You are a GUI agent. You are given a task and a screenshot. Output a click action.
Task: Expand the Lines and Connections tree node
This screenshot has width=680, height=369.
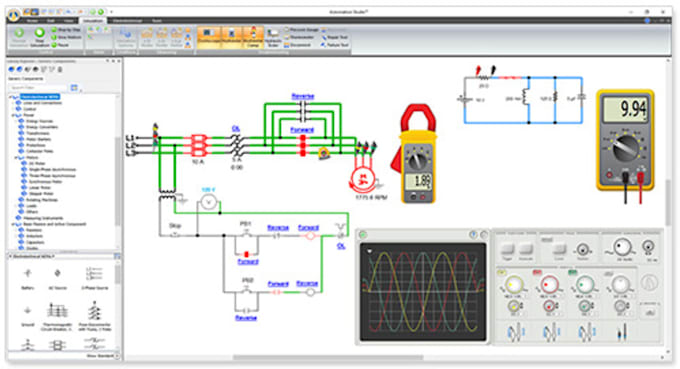[x=14, y=103]
